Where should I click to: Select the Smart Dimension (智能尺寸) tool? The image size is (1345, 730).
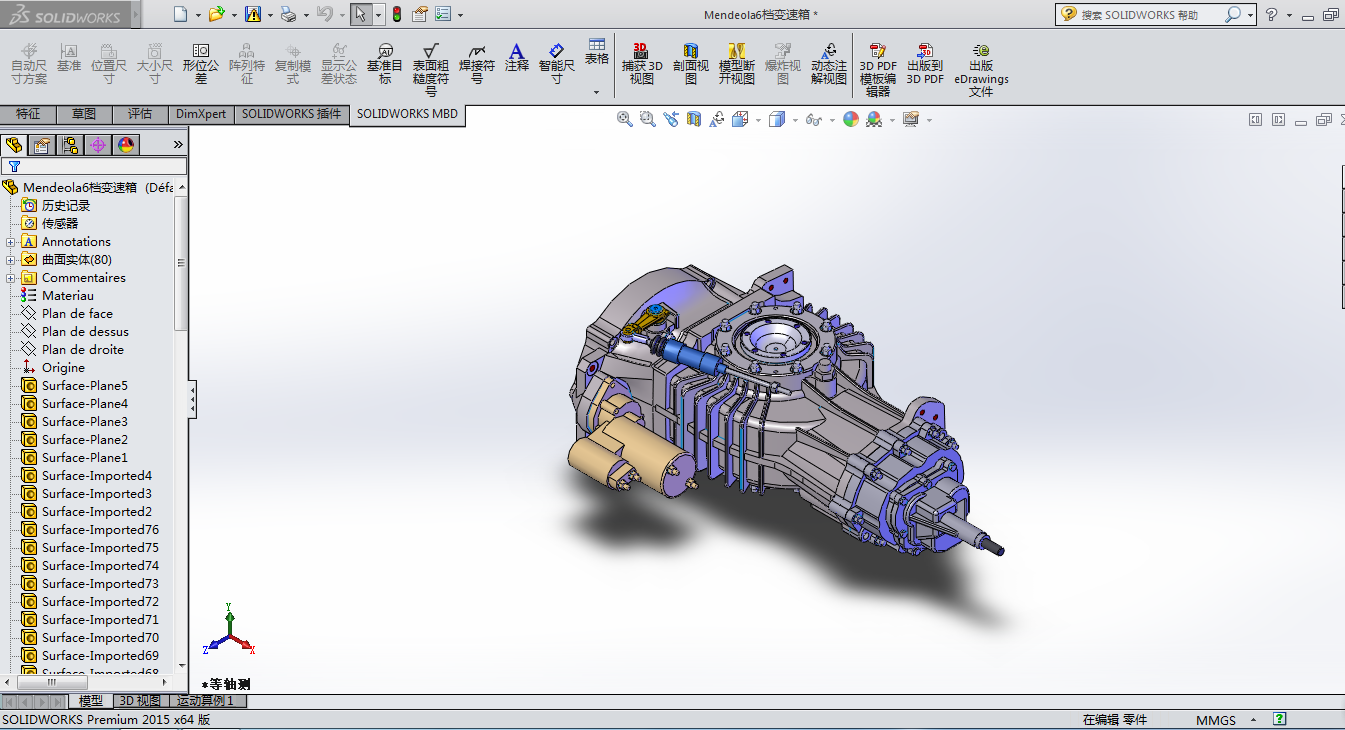point(557,62)
